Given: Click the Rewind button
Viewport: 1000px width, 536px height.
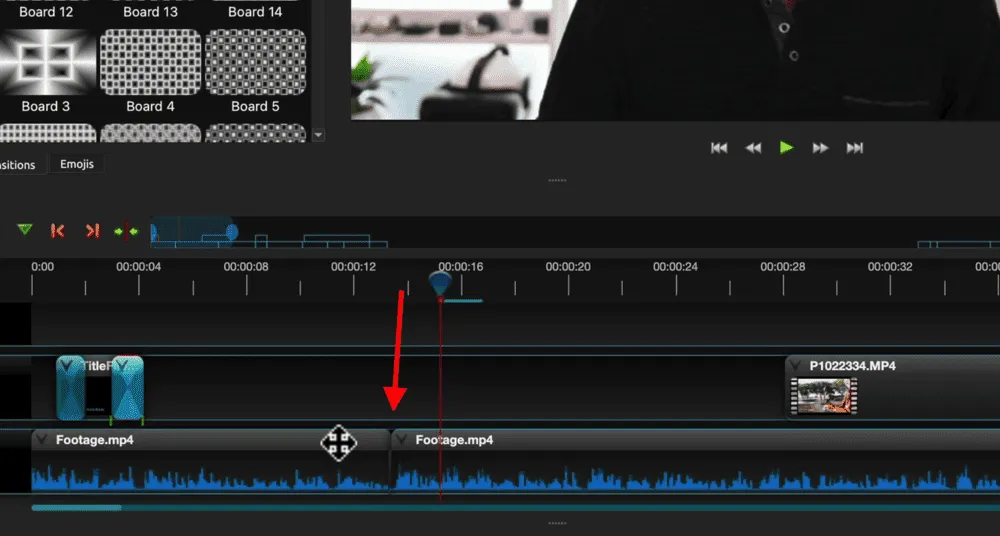Looking at the screenshot, I should pyautogui.click(x=753, y=148).
